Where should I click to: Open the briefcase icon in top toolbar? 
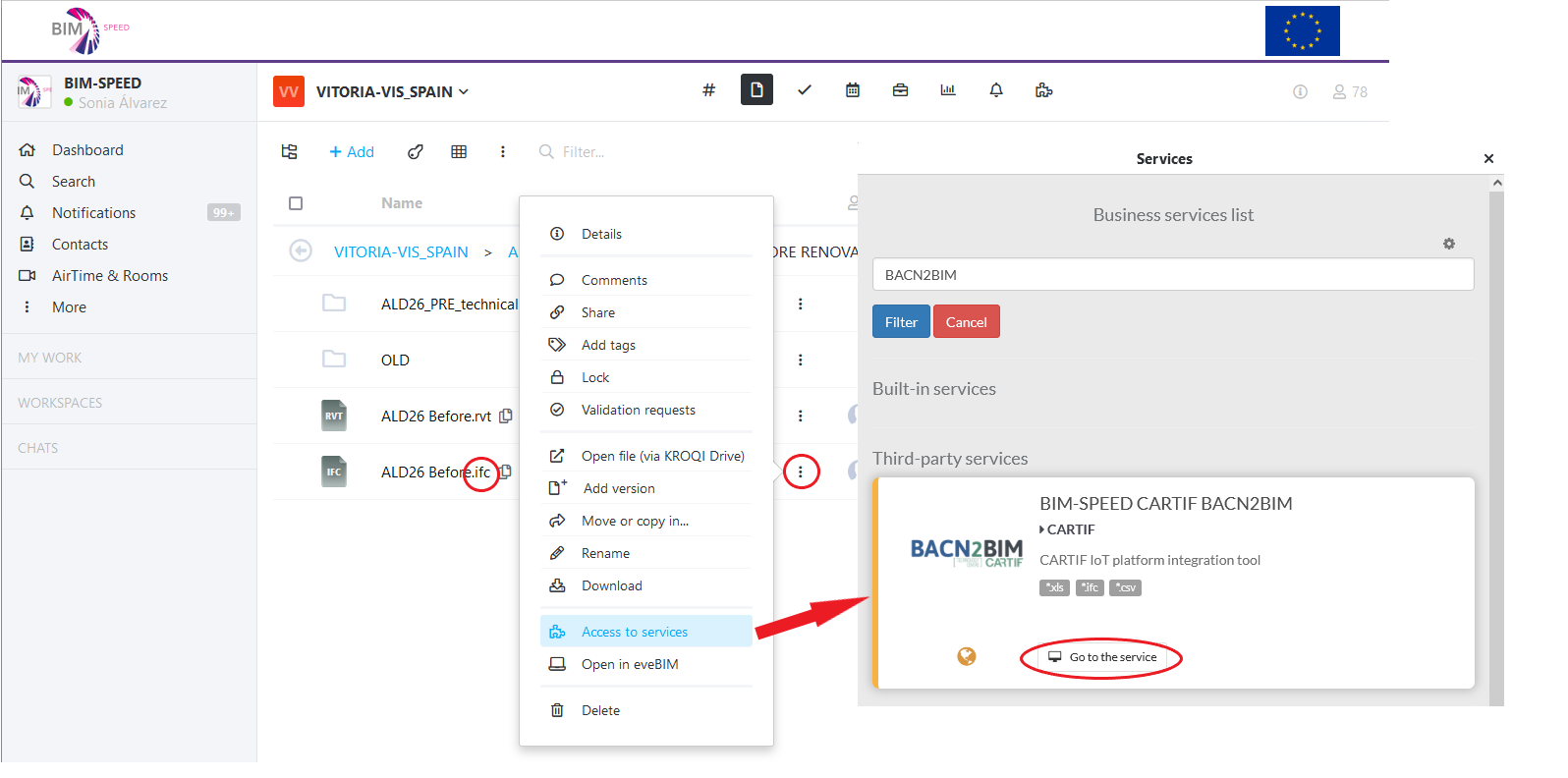click(900, 90)
